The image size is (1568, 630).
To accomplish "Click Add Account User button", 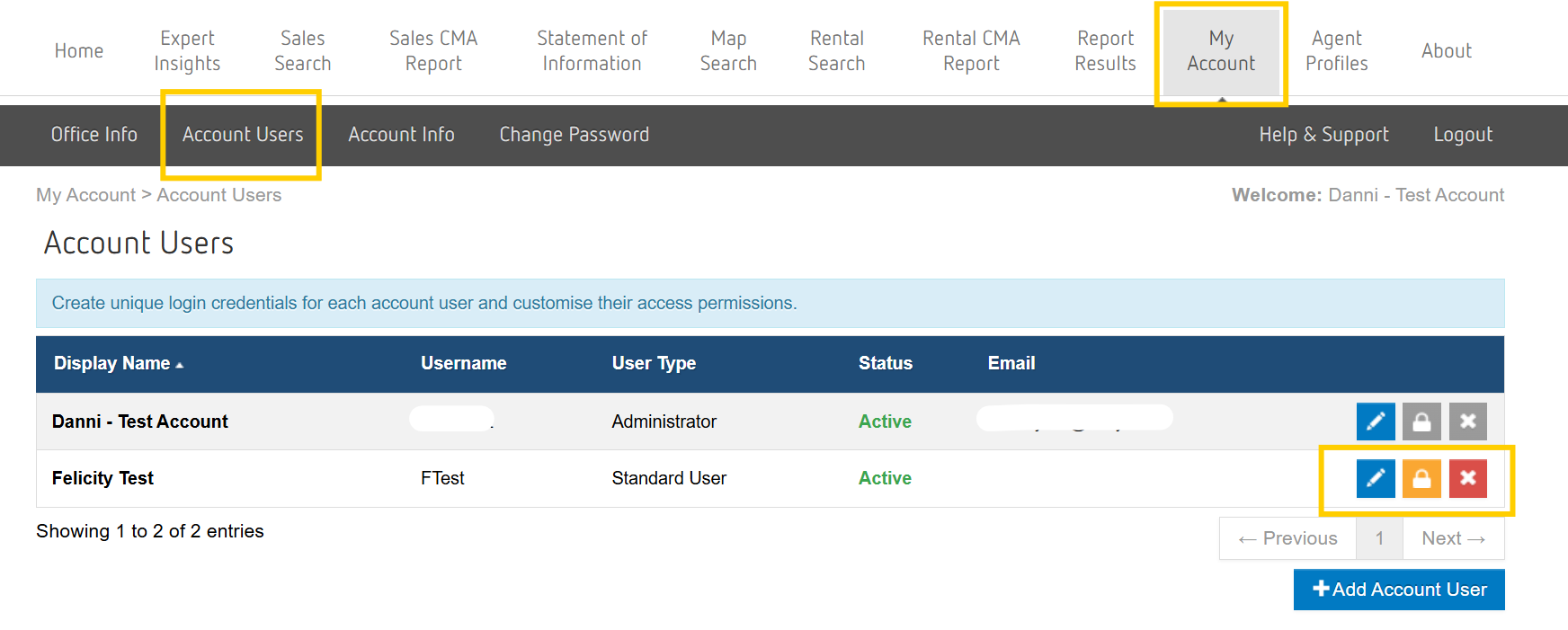I will (x=1399, y=590).
